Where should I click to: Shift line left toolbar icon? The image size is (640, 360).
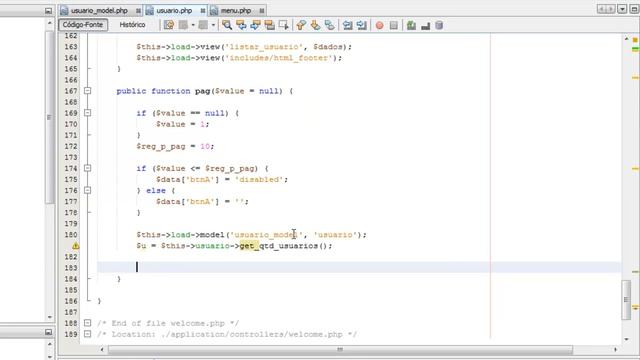coord(347,25)
